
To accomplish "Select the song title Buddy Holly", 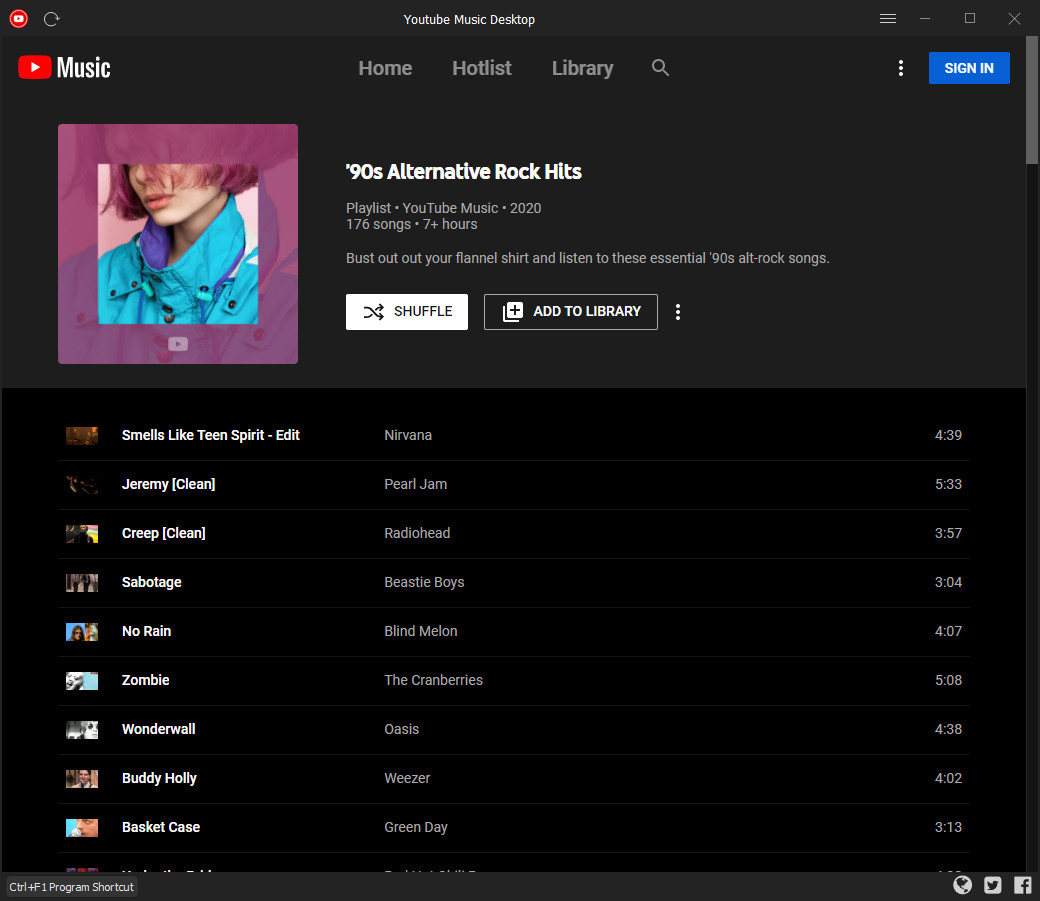I will [159, 779].
